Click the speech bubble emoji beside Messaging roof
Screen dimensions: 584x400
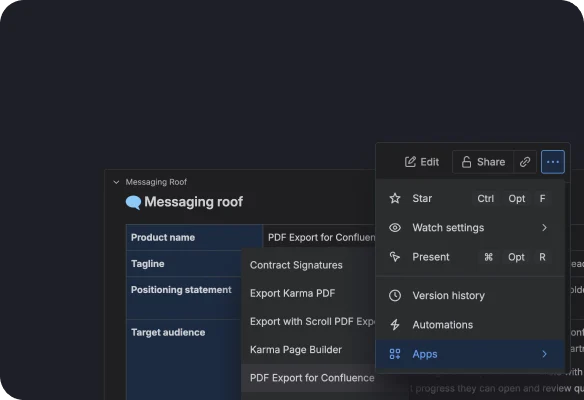click(133, 202)
